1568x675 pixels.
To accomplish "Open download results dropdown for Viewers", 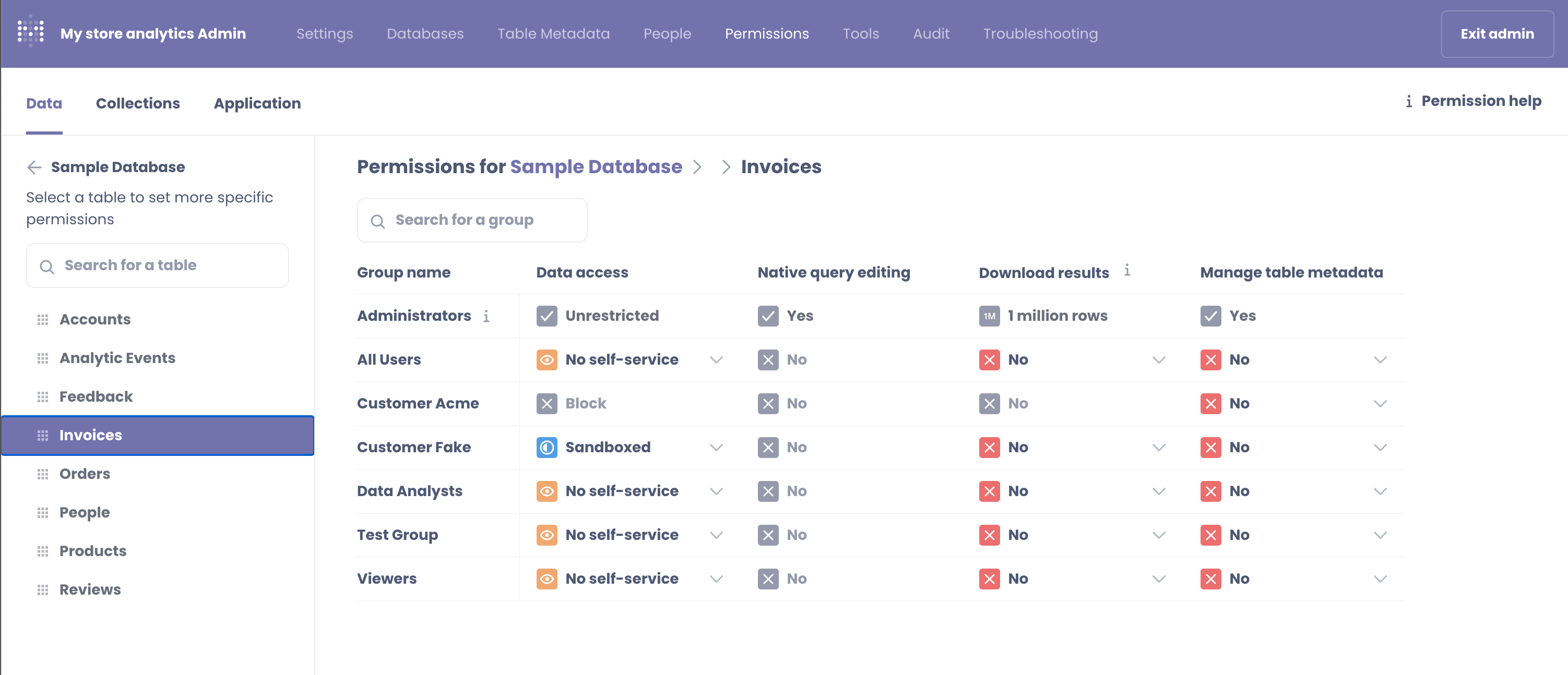I will coord(1158,578).
